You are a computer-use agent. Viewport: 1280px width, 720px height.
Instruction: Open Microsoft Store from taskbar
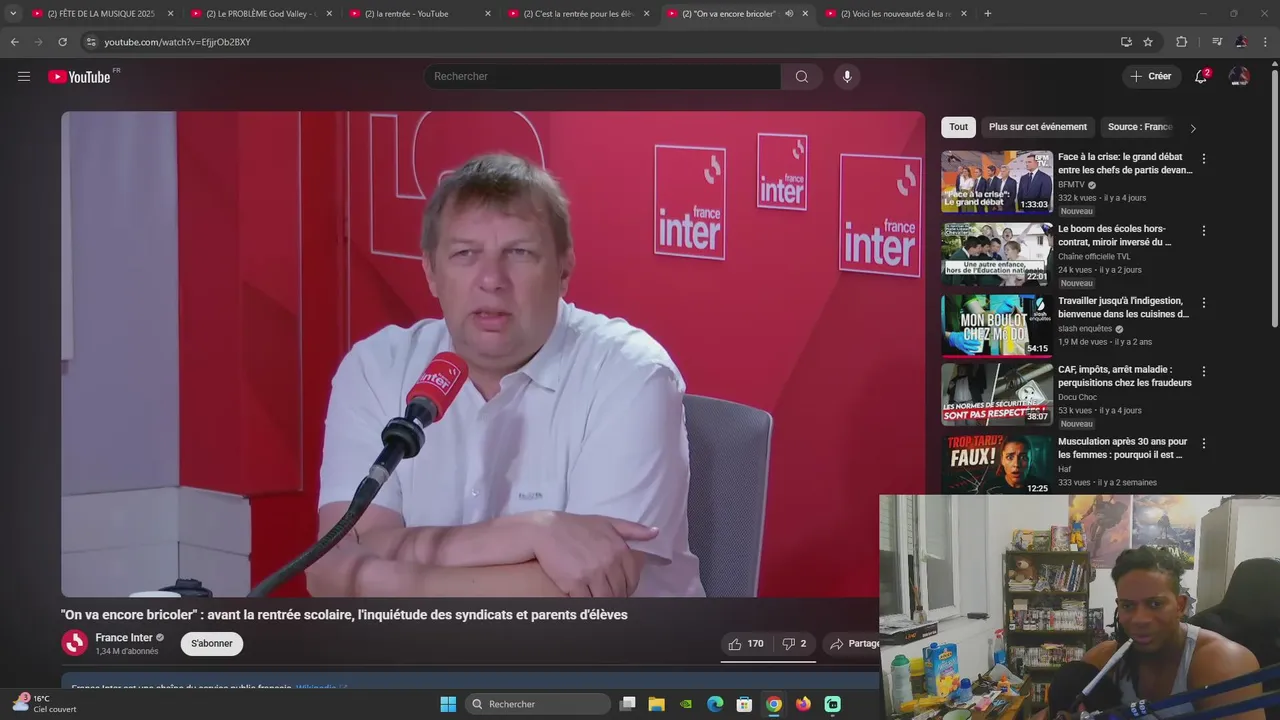pyautogui.click(x=744, y=704)
